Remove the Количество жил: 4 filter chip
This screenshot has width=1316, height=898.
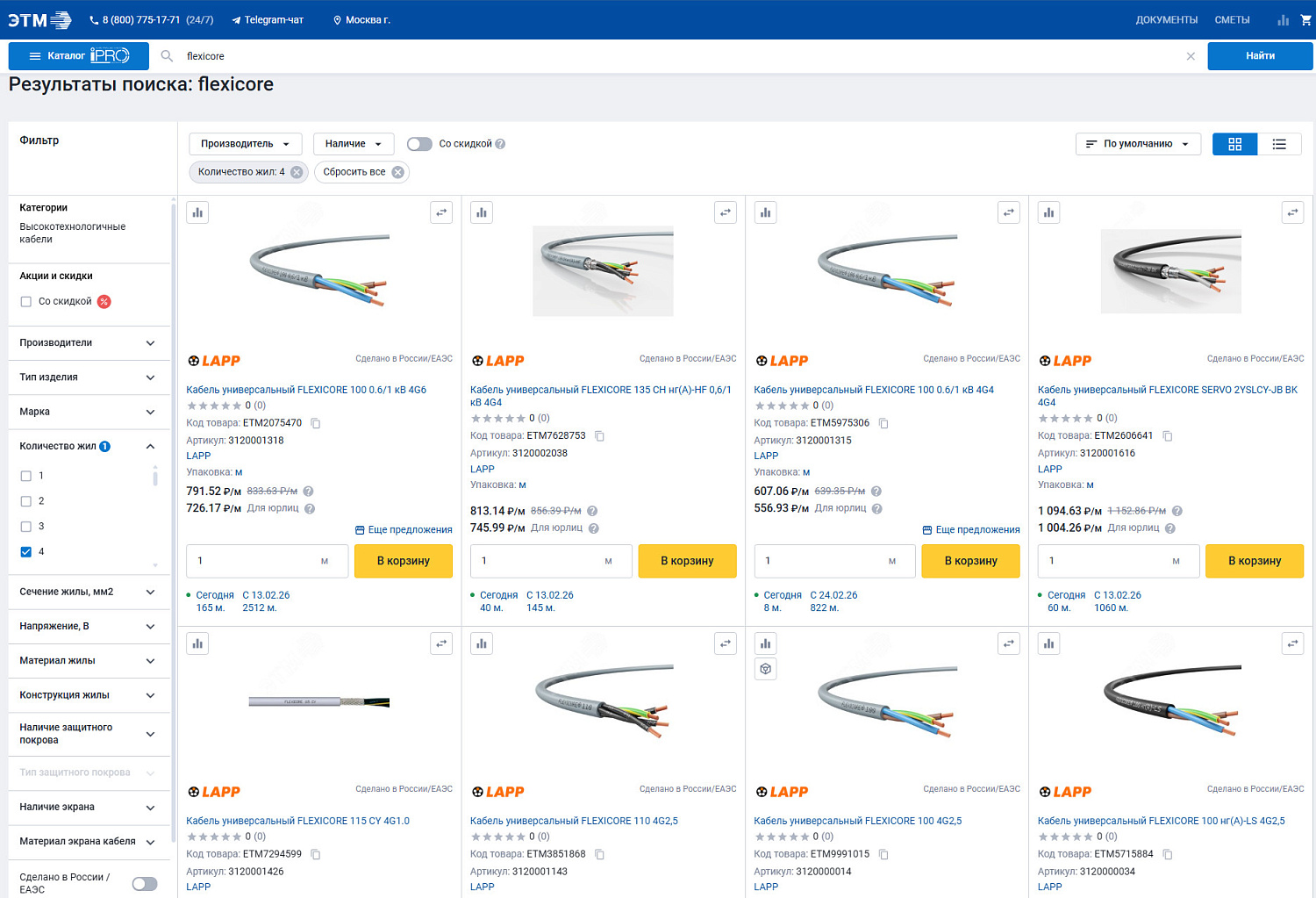click(x=297, y=172)
